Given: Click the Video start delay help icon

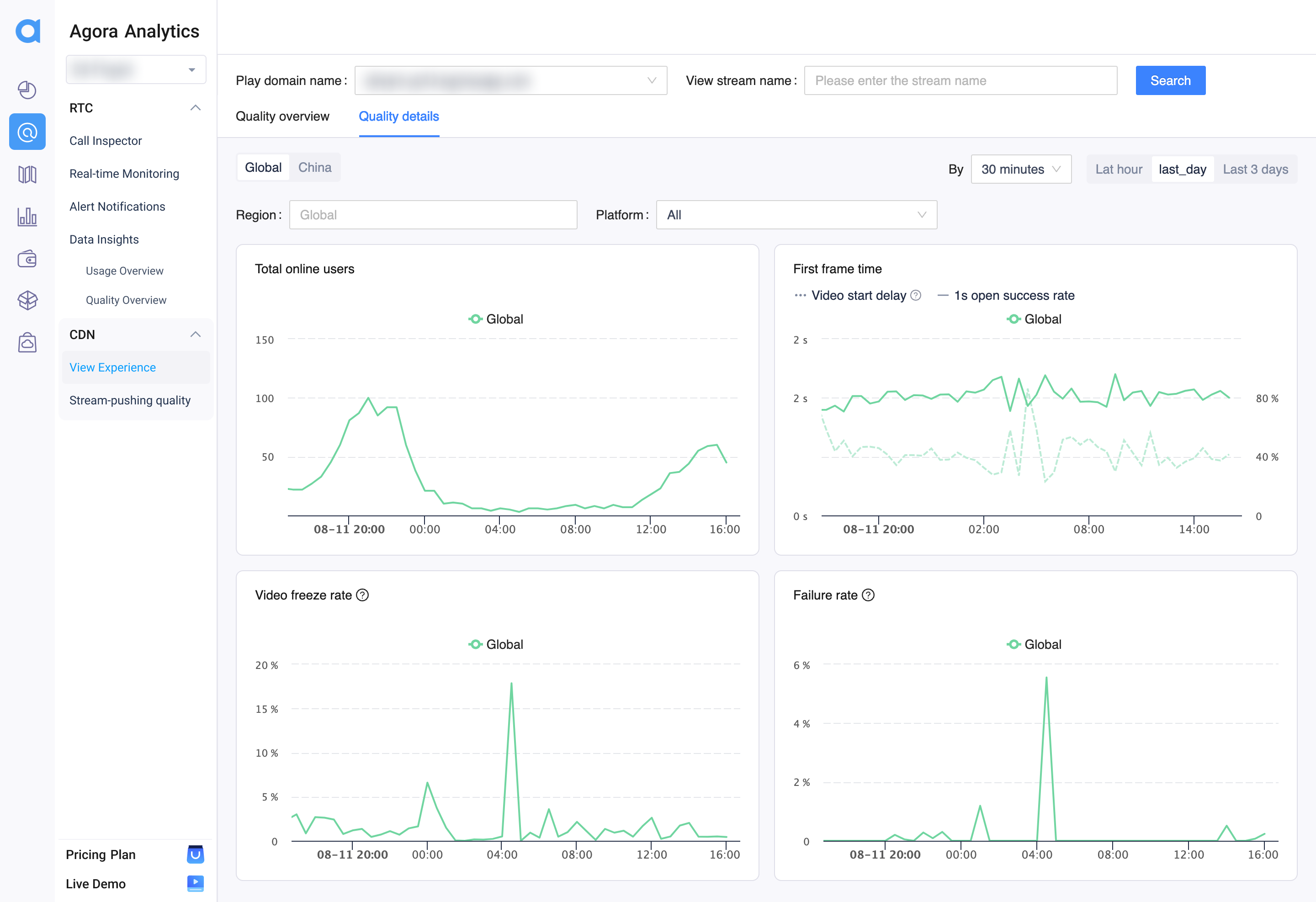Looking at the screenshot, I should click(x=916, y=295).
